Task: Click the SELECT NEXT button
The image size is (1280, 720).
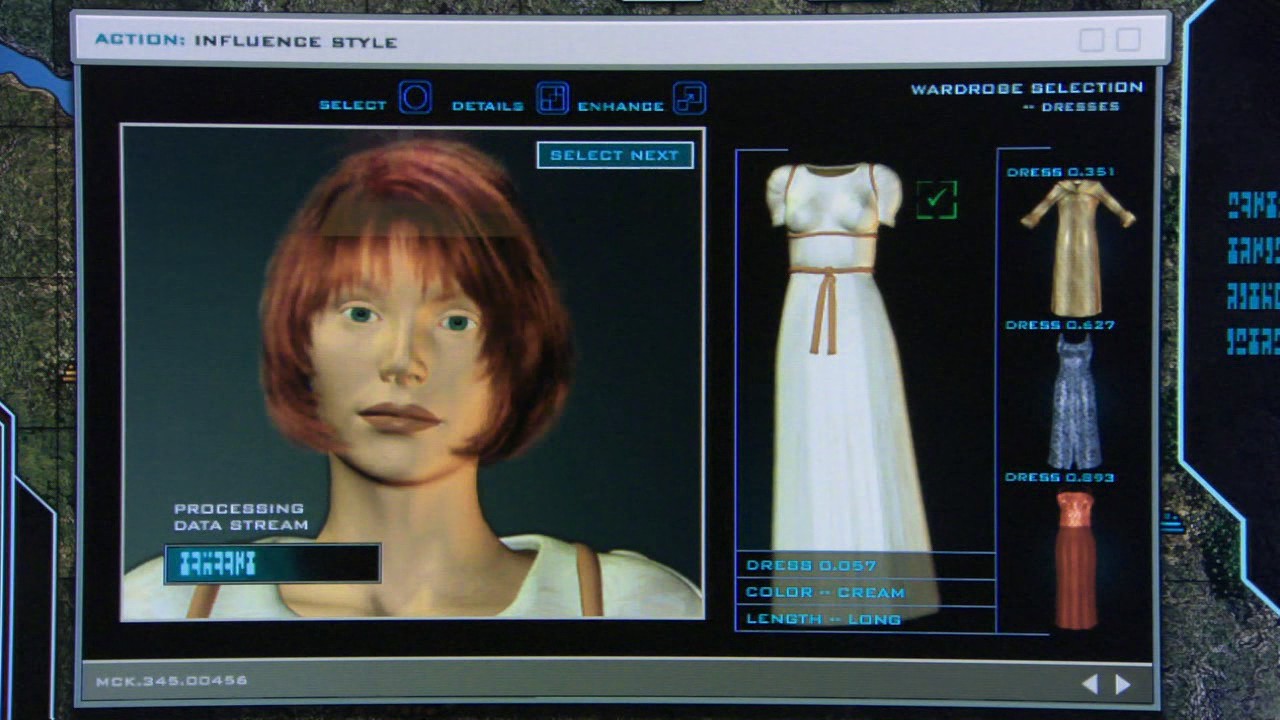Action: pyautogui.click(x=615, y=155)
